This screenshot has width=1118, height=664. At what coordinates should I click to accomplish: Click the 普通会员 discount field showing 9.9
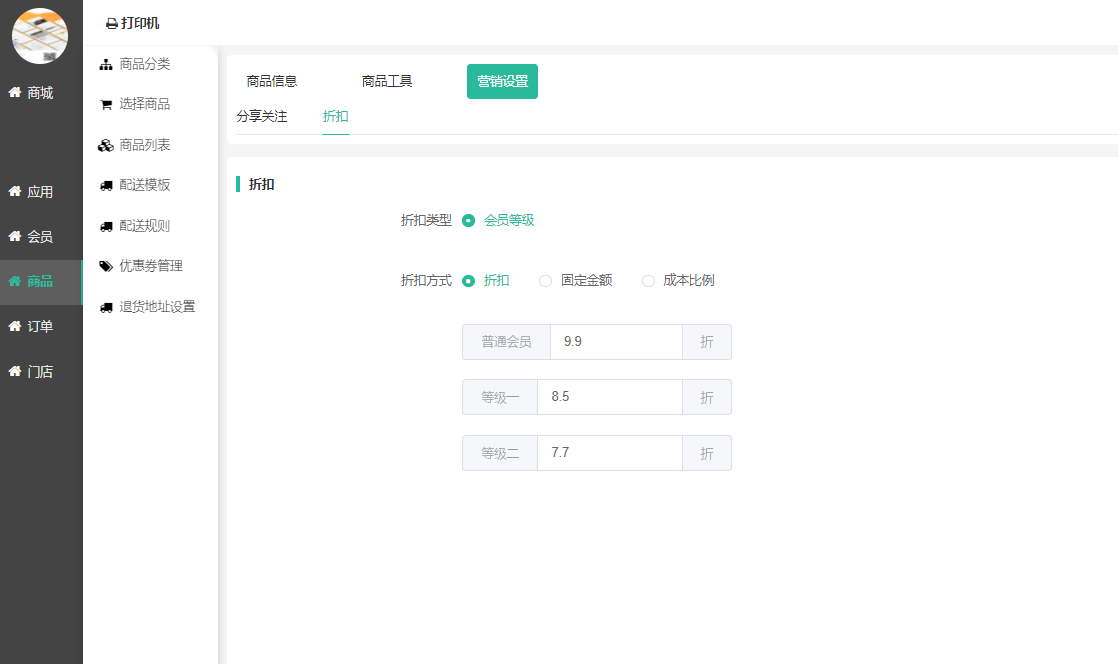tap(616, 342)
